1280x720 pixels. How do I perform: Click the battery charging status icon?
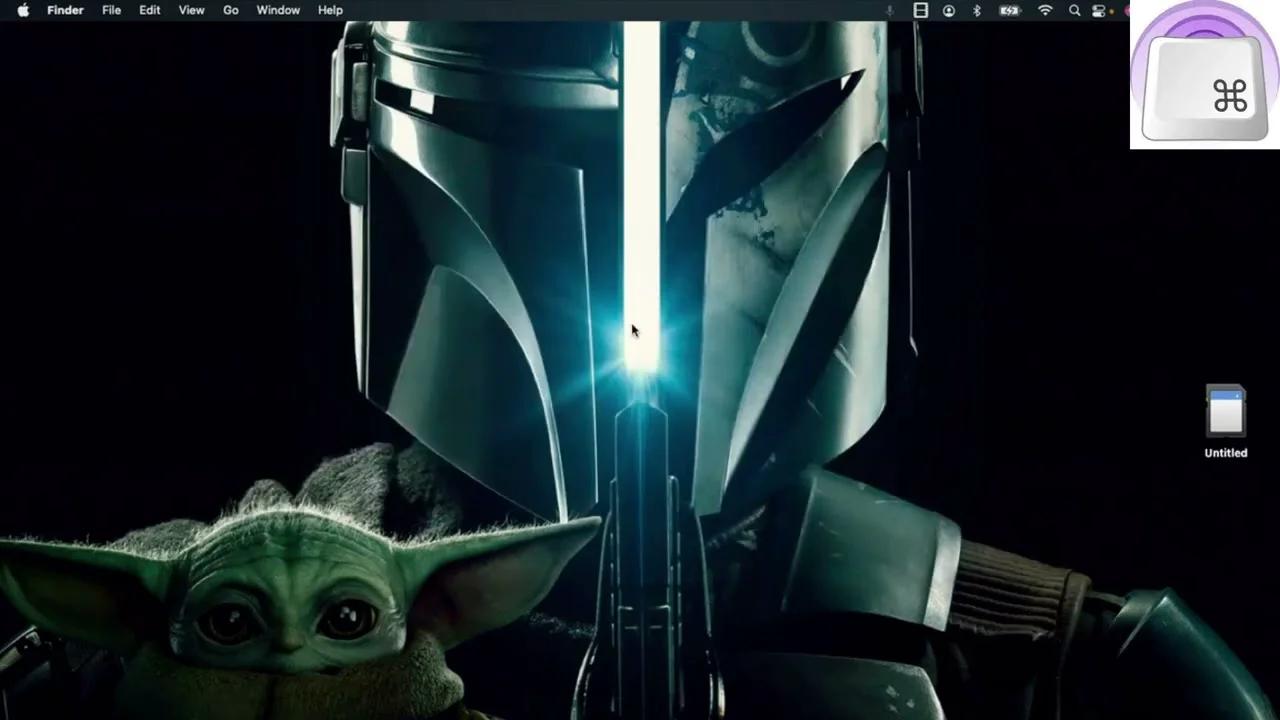[x=1010, y=10]
